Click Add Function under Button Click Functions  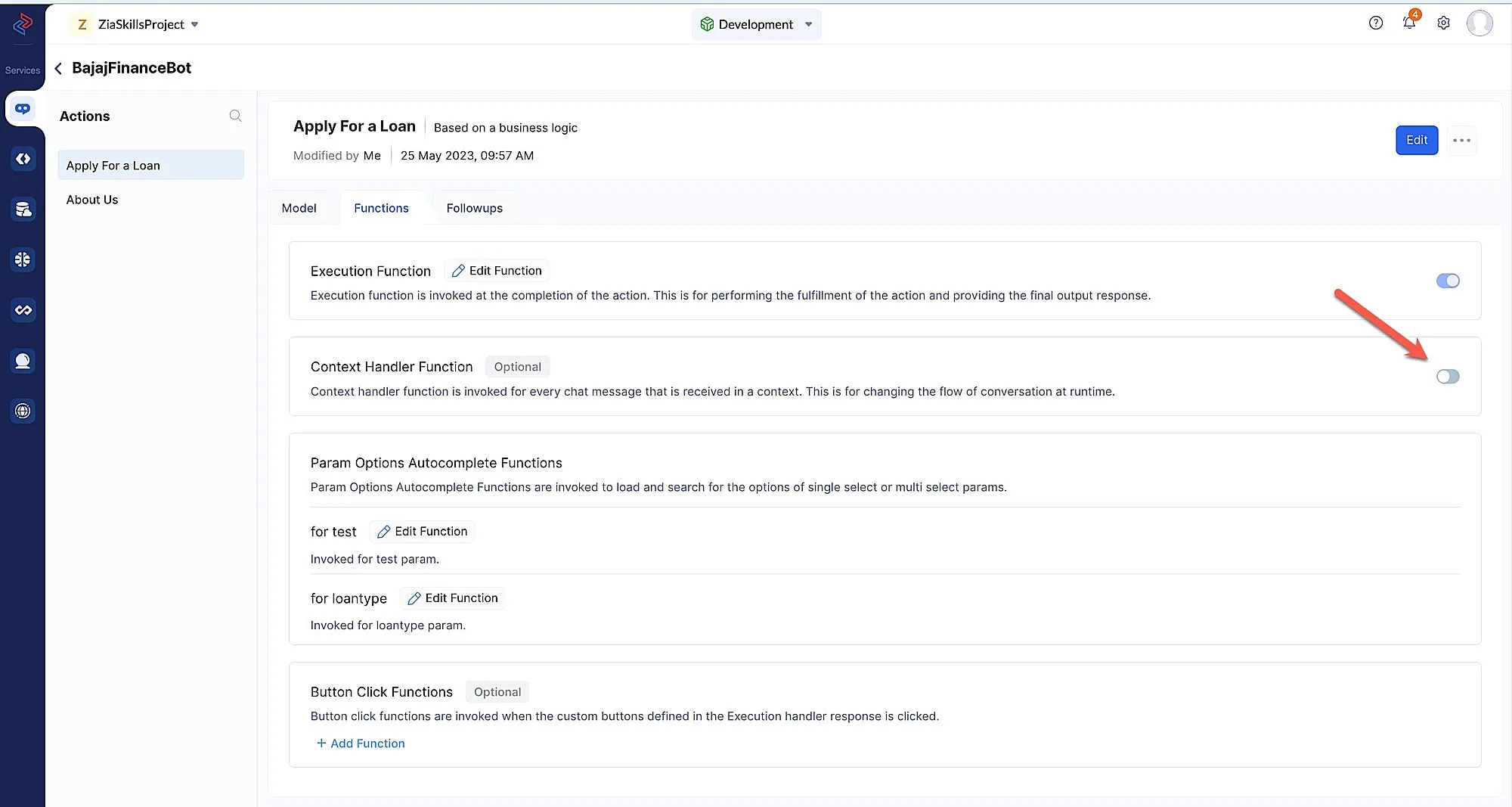[x=361, y=743]
